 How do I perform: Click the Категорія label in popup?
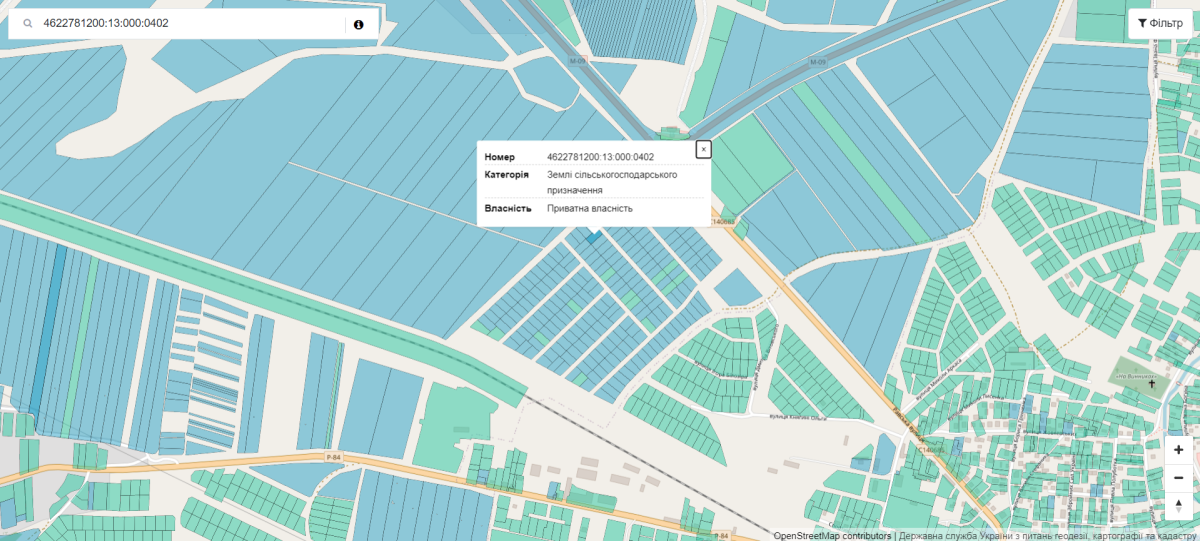click(507, 175)
